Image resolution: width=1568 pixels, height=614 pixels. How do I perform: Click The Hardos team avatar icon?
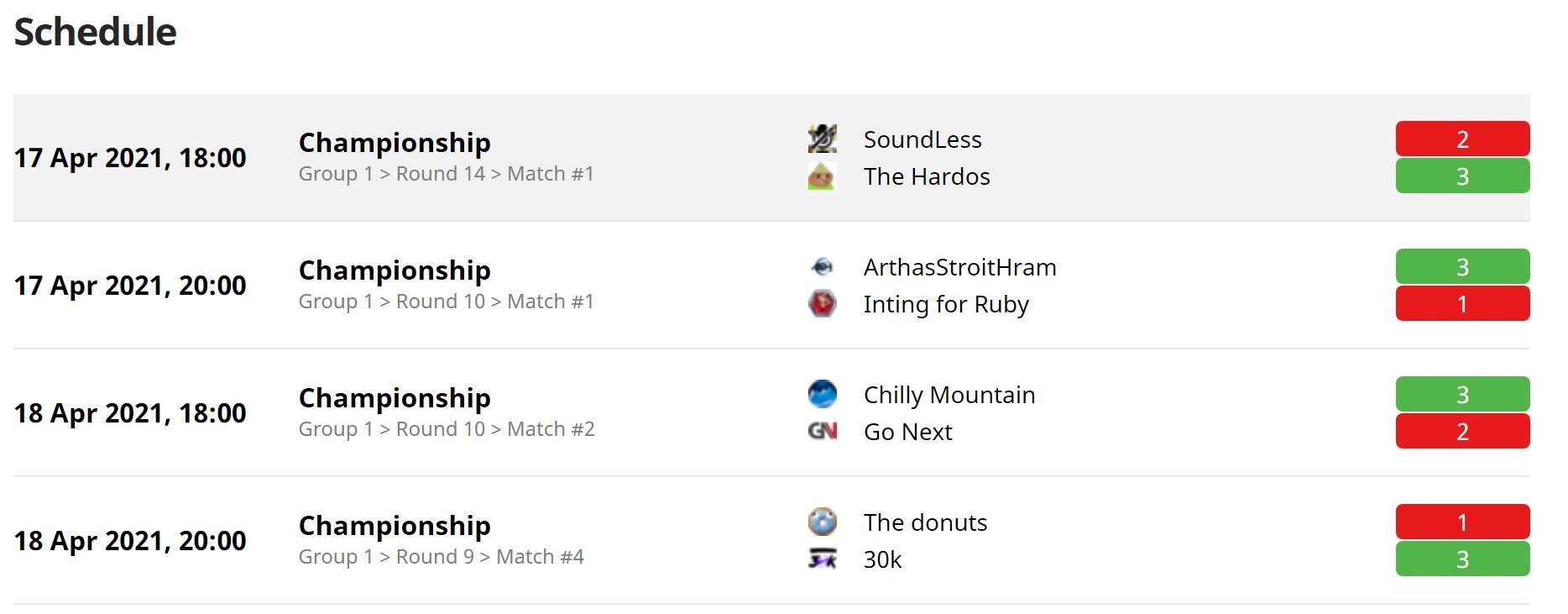pos(822,176)
